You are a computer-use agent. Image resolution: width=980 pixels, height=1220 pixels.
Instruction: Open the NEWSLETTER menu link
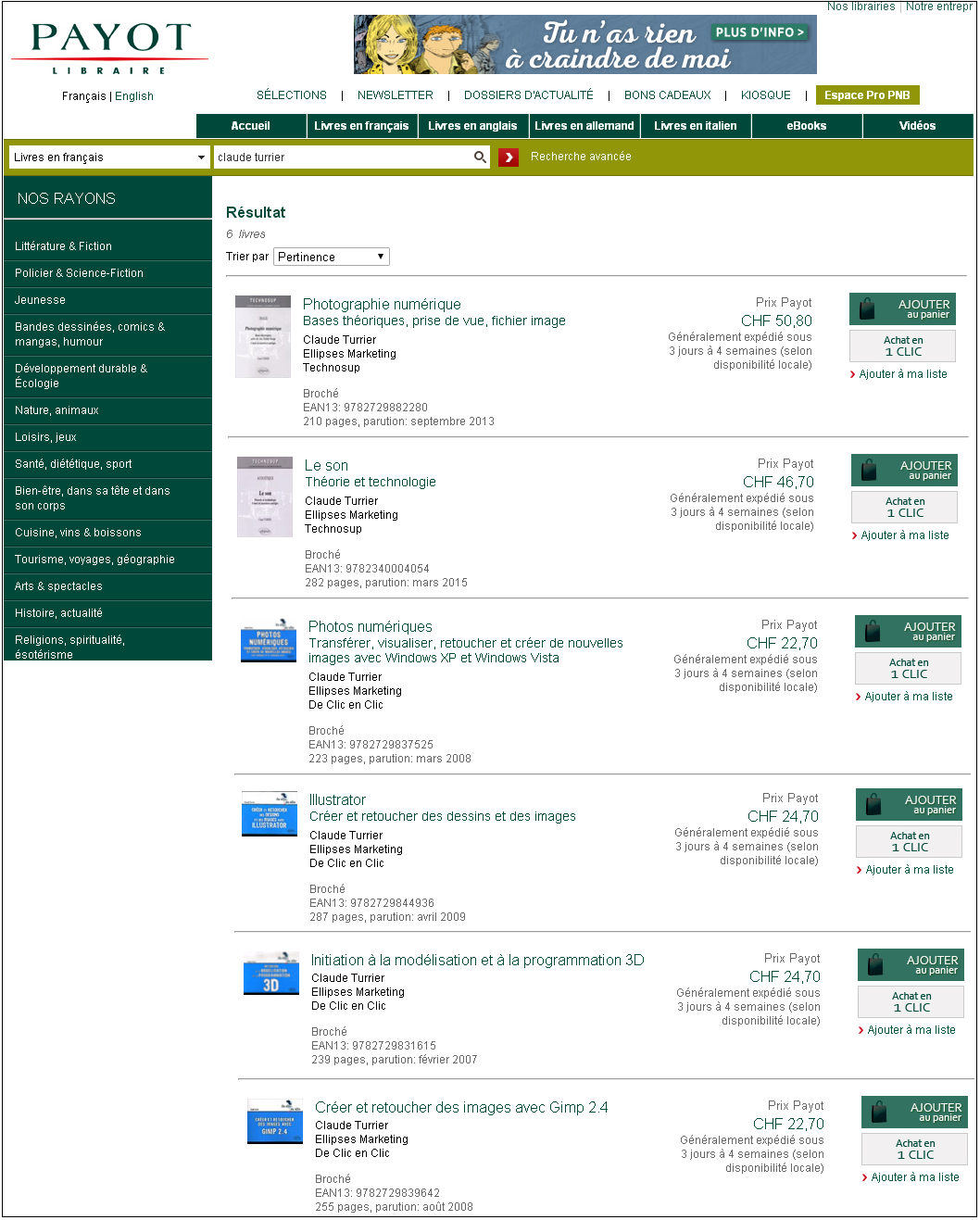(x=396, y=95)
